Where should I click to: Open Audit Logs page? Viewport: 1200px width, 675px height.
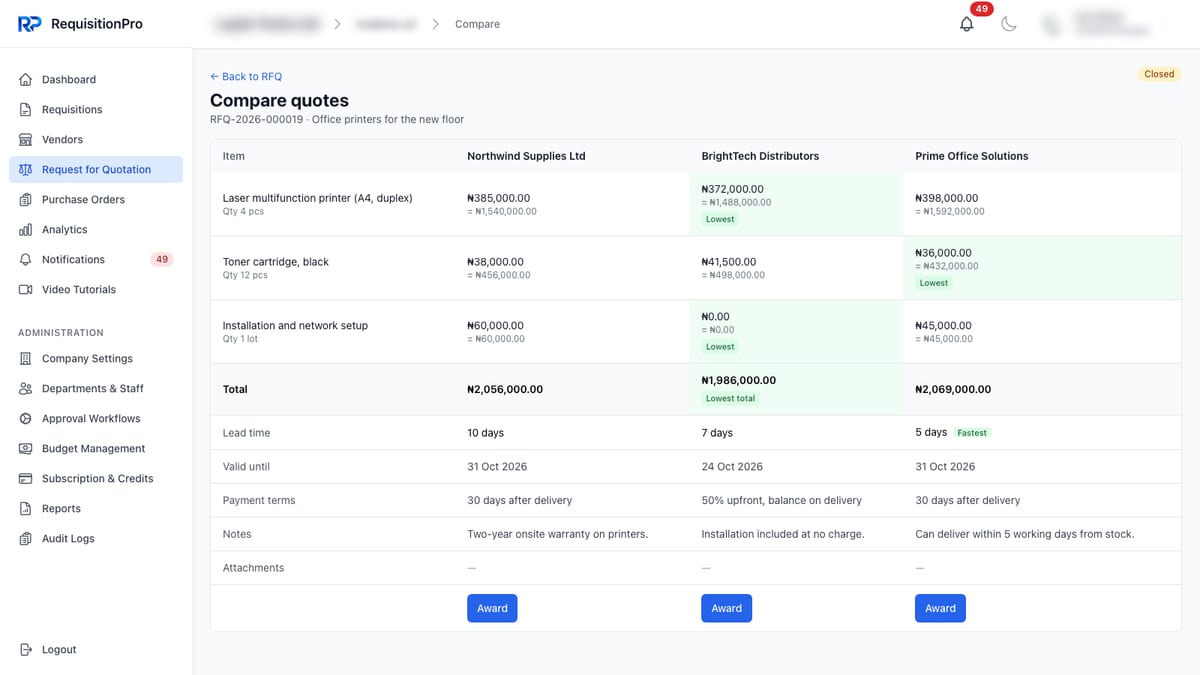[96, 538]
